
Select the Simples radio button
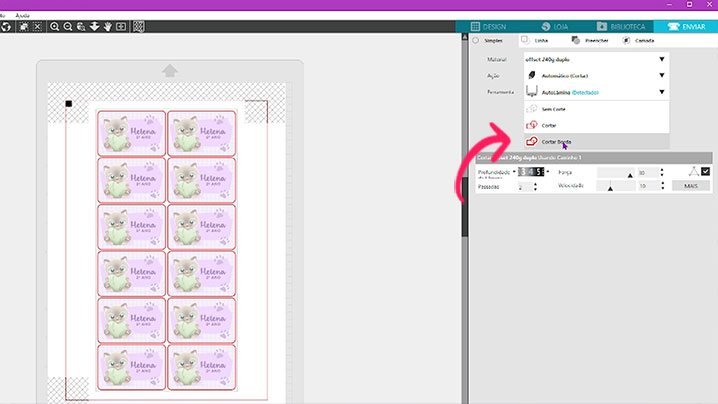click(476, 40)
